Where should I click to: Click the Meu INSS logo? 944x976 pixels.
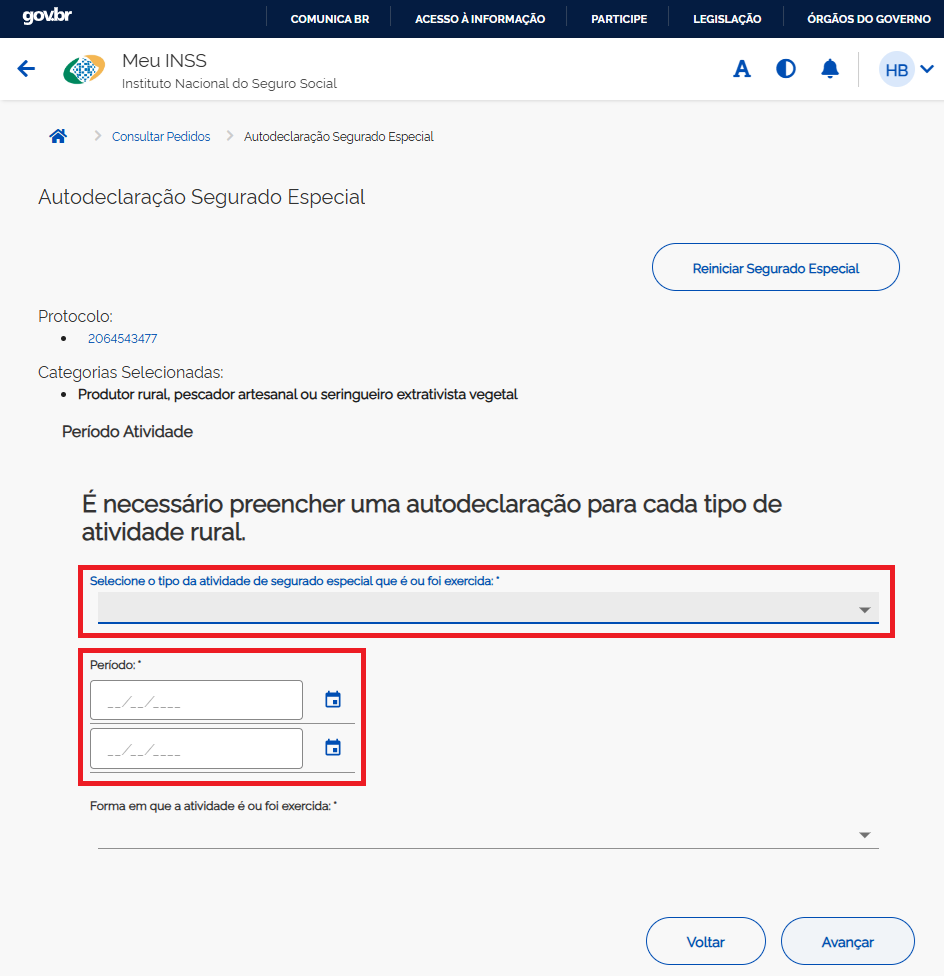click(x=83, y=70)
